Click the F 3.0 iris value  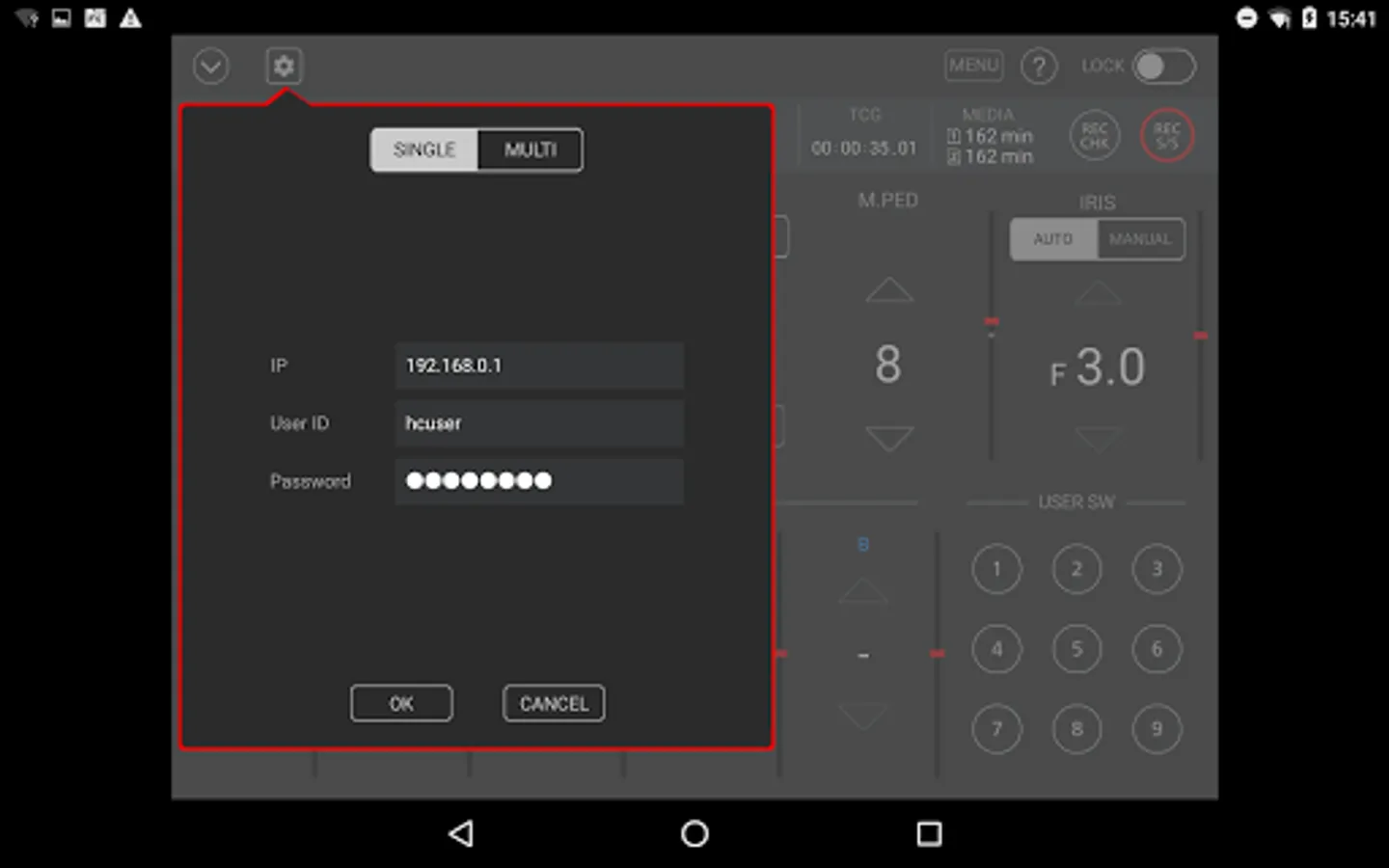click(x=1098, y=367)
